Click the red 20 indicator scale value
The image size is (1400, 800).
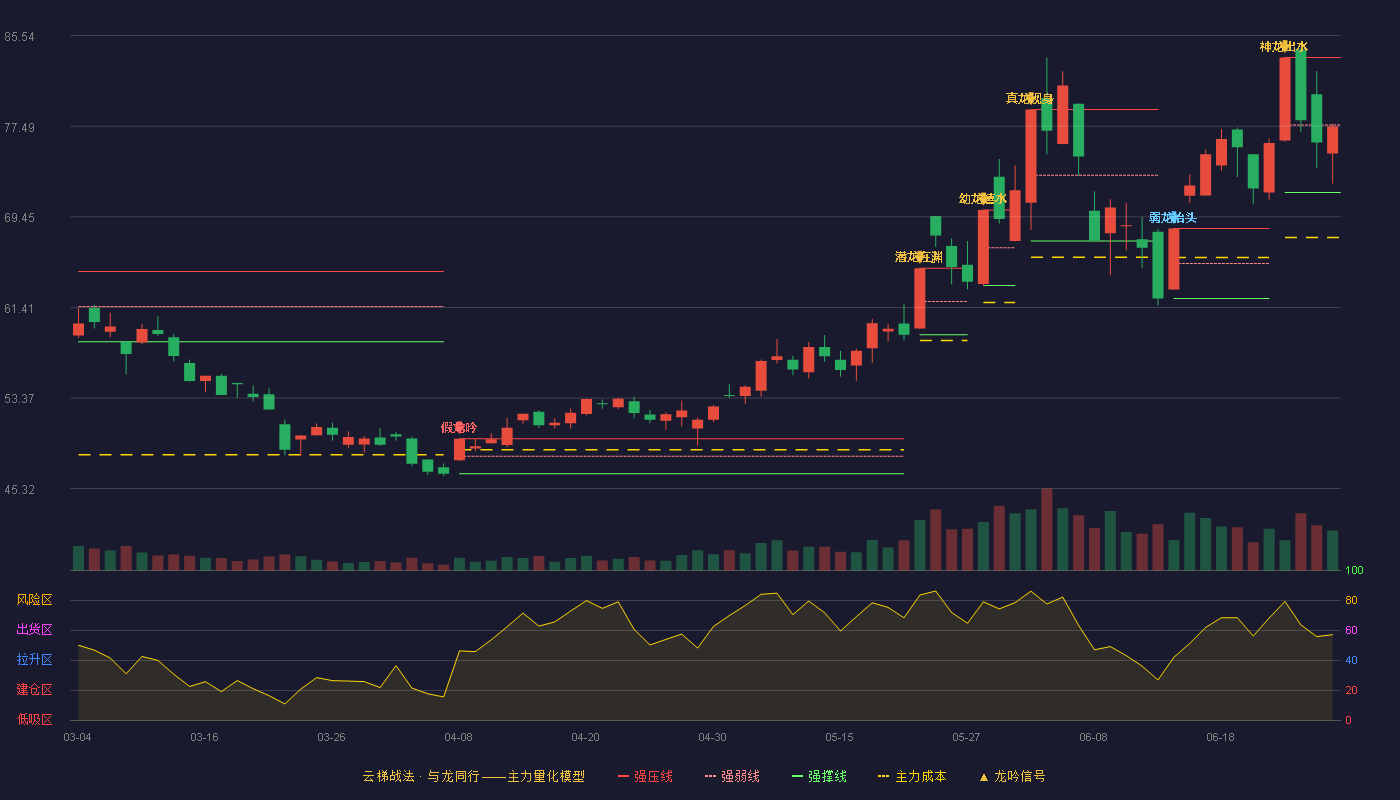pyautogui.click(x=1351, y=690)
